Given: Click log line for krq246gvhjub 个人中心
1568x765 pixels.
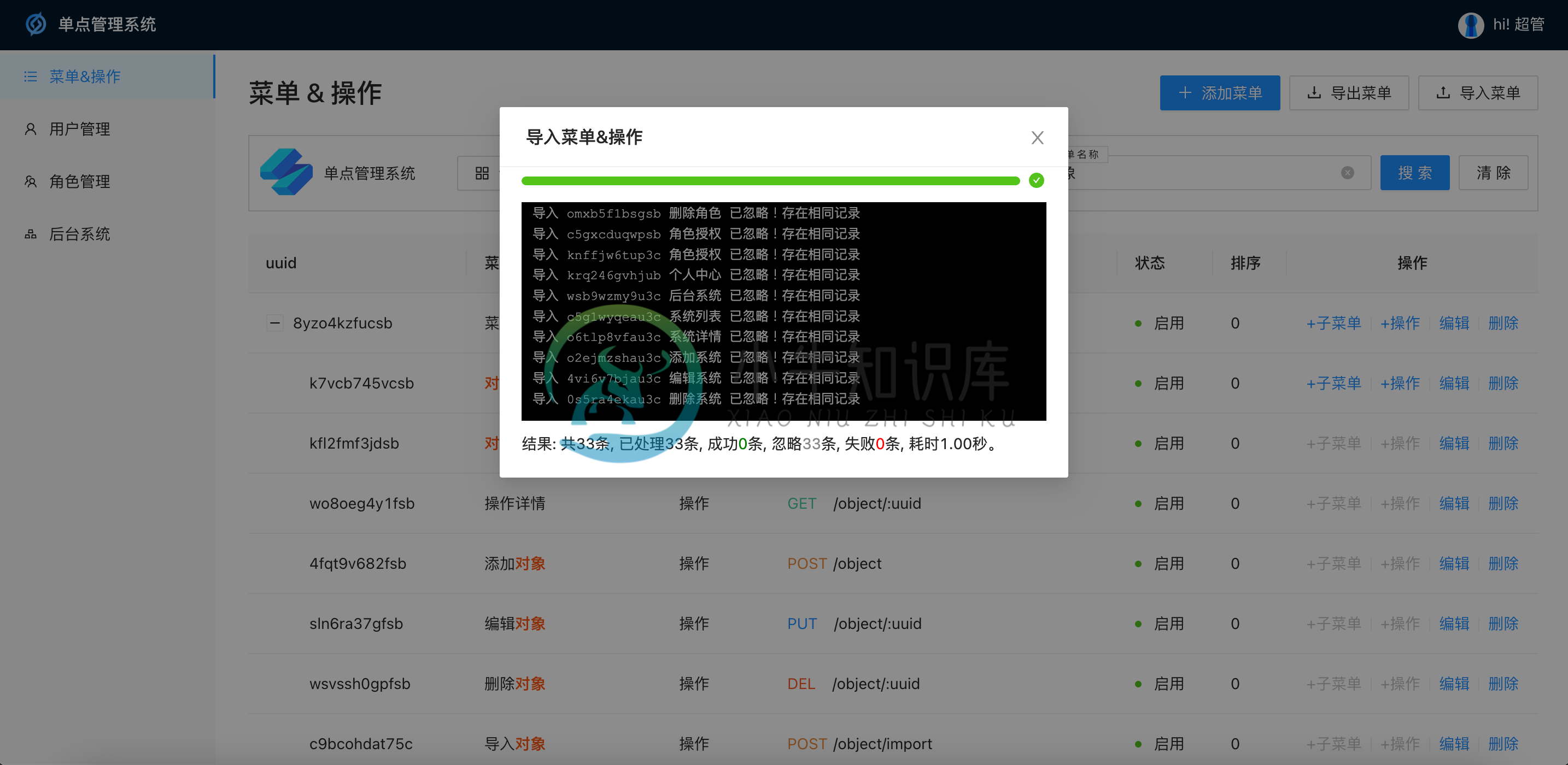Looking at the screenshot, I should click(x=696, y=275).
